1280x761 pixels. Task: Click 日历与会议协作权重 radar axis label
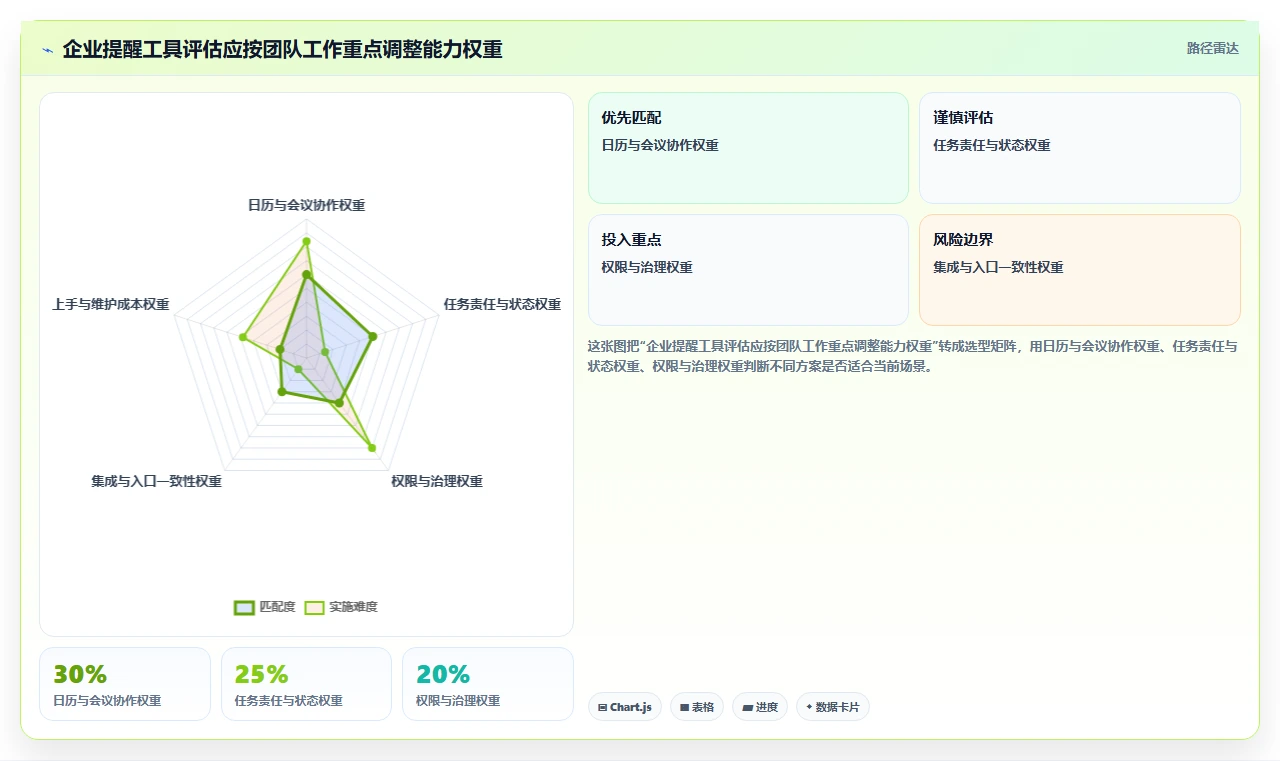pos(307,205)
